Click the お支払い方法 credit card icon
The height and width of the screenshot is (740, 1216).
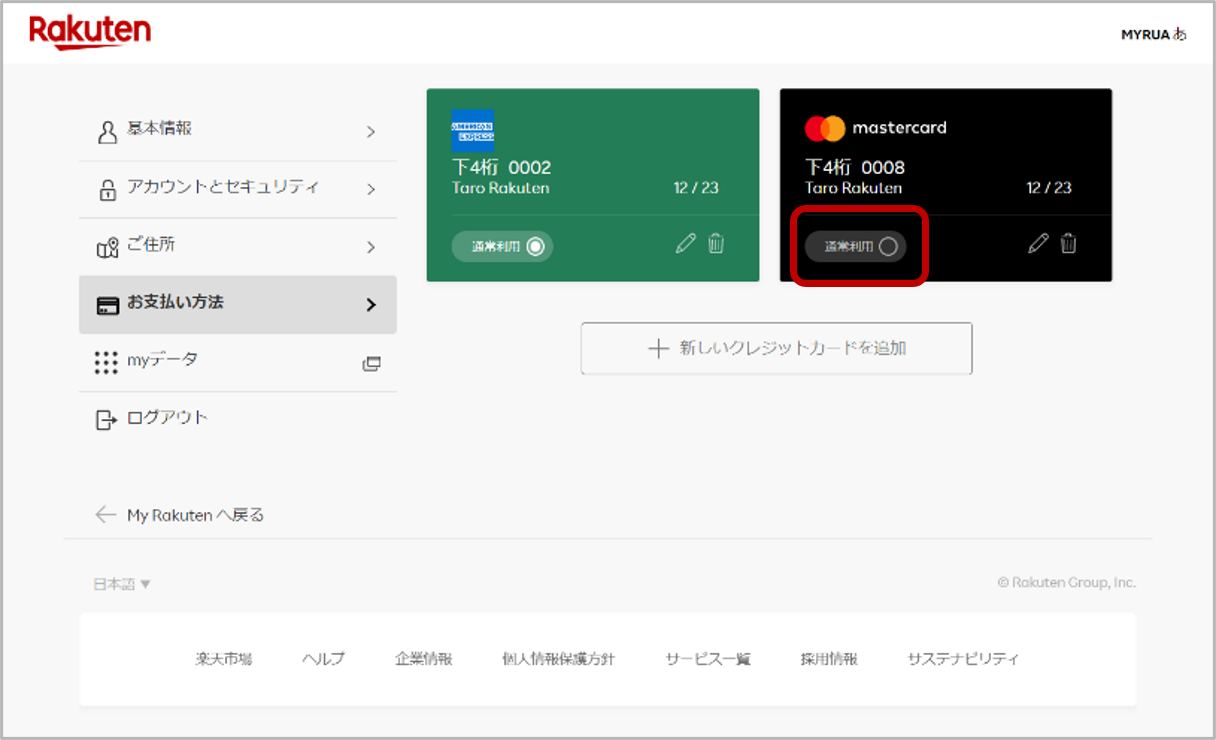[x=108, y=304]
